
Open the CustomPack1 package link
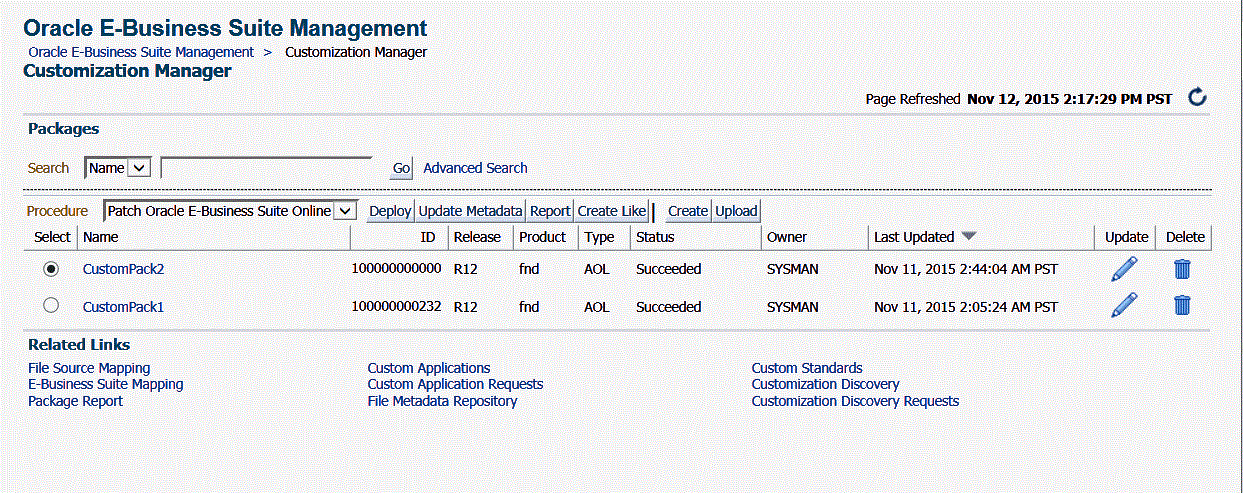123,307
